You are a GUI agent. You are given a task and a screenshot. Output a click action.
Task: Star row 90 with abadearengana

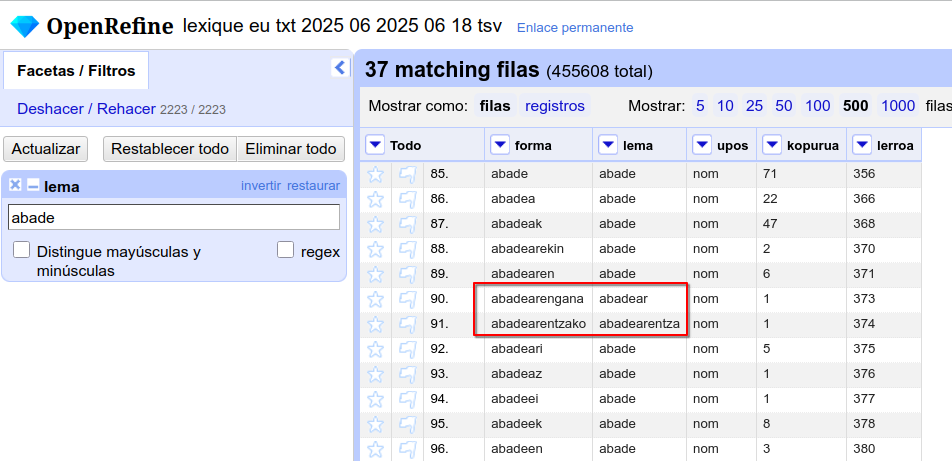(376, 299)
